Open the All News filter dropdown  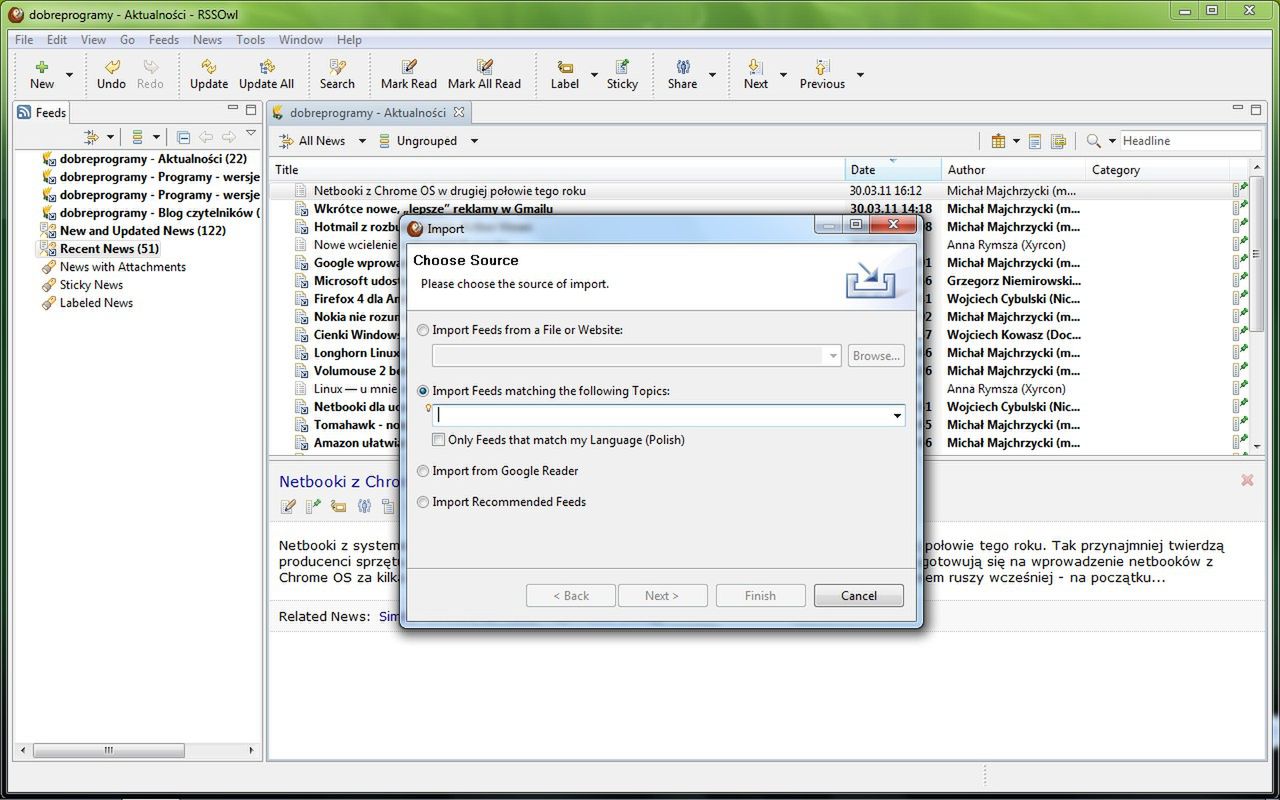pyautogui.click(x=362, y=141)
